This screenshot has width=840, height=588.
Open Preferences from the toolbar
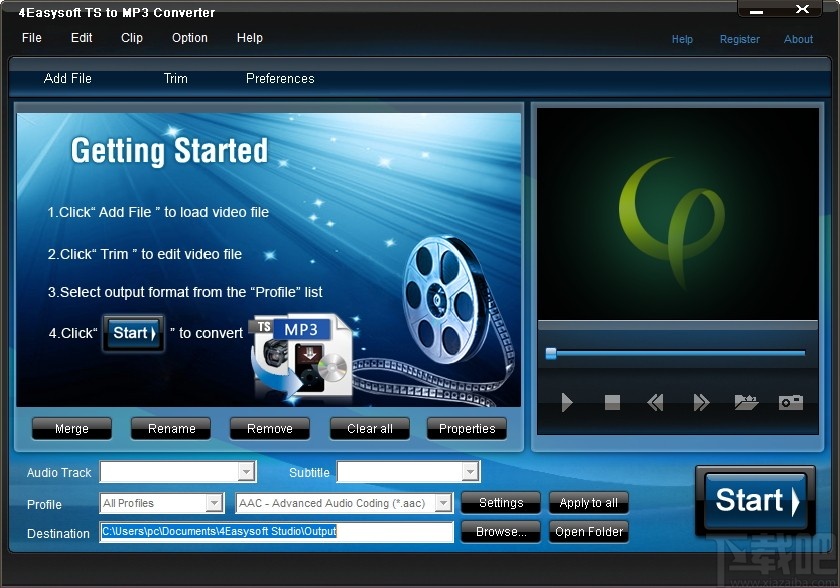279,78
